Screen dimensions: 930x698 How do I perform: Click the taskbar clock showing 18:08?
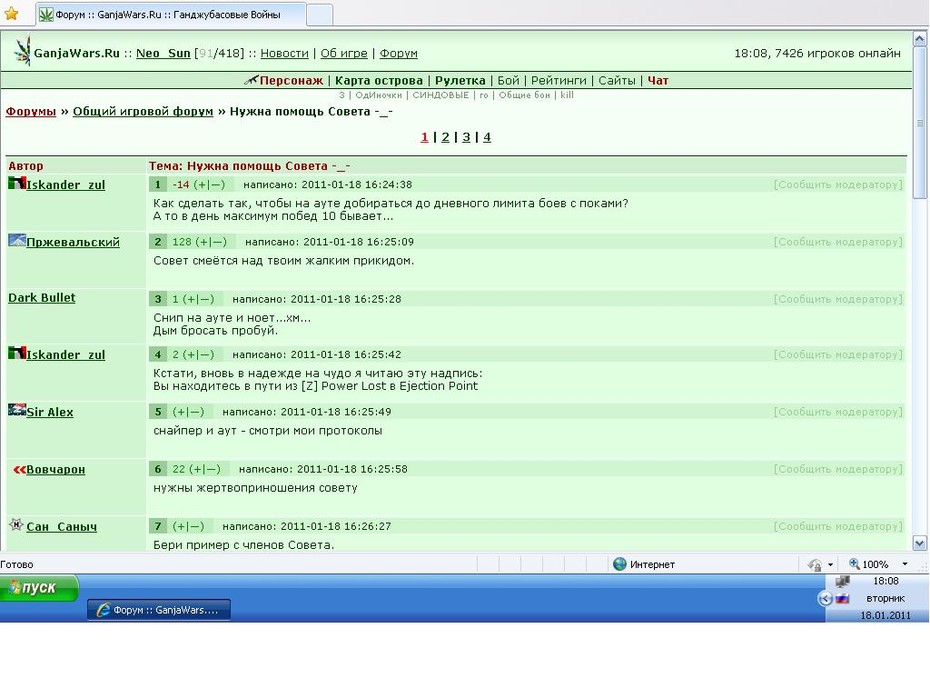pos(886,581)
